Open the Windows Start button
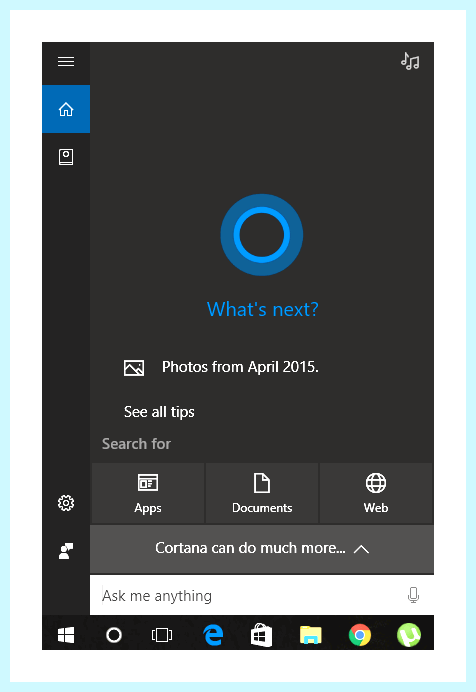 tap(66, 635)
